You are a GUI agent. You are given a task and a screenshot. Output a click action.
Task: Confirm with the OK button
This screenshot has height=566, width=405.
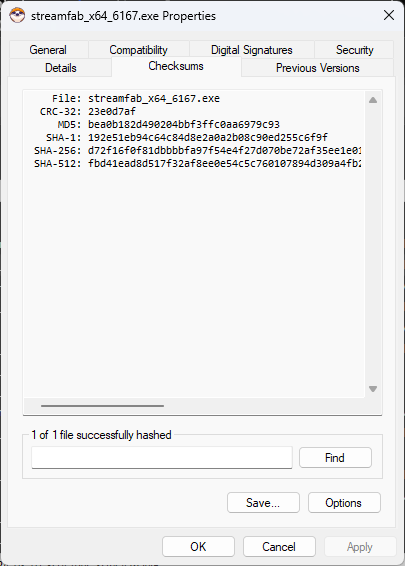198,547
